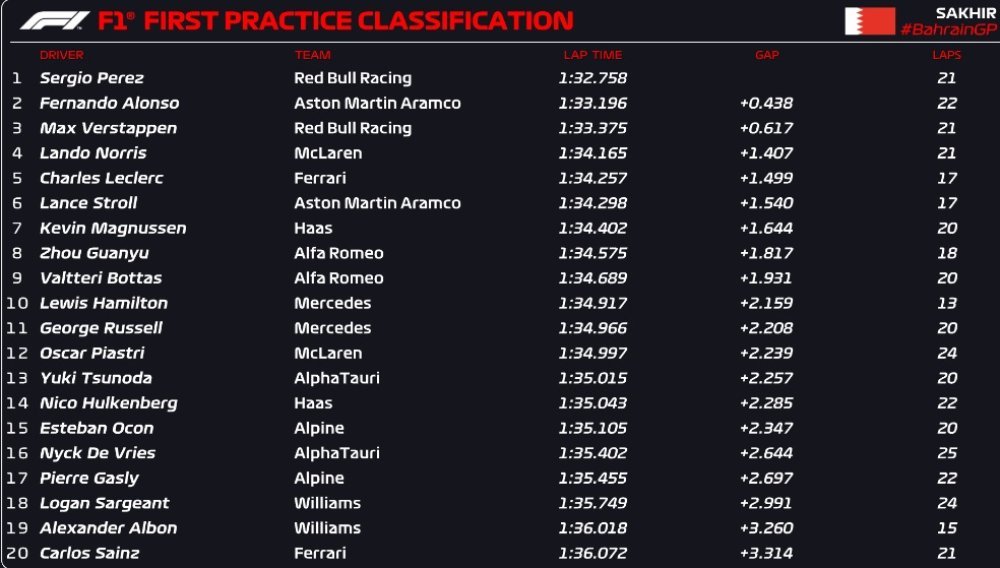Click Nyck De Vries lap count 25
Viewport: 1000px width, 568px height.
[x=947, y=453]
